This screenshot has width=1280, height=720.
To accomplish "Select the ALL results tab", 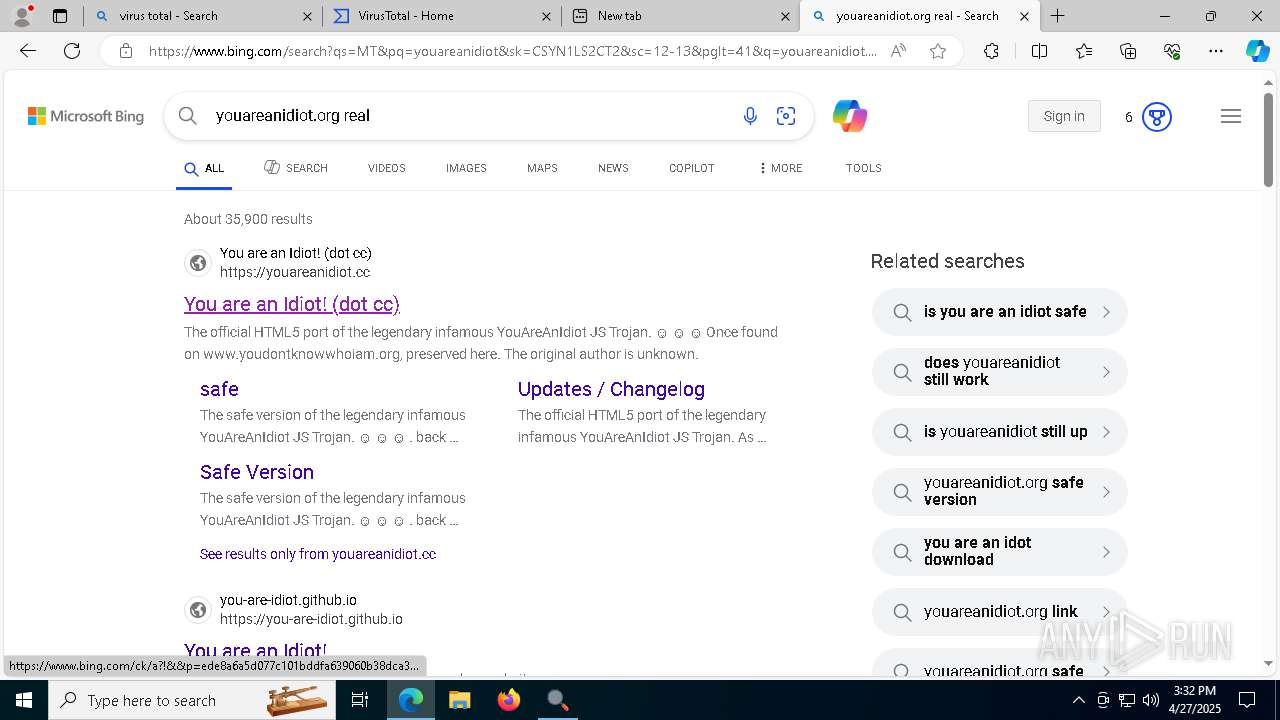I will (x=204, y=168).
